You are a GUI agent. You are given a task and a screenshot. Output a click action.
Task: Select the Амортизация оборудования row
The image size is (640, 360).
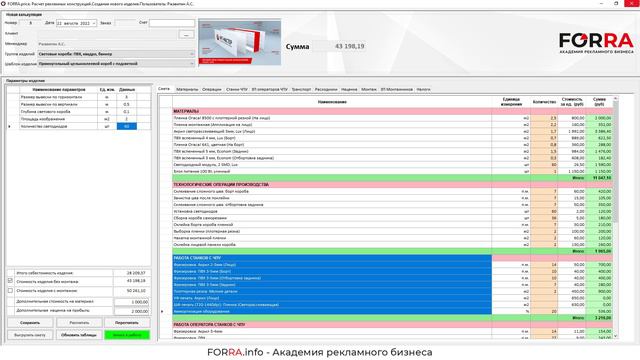392,311
